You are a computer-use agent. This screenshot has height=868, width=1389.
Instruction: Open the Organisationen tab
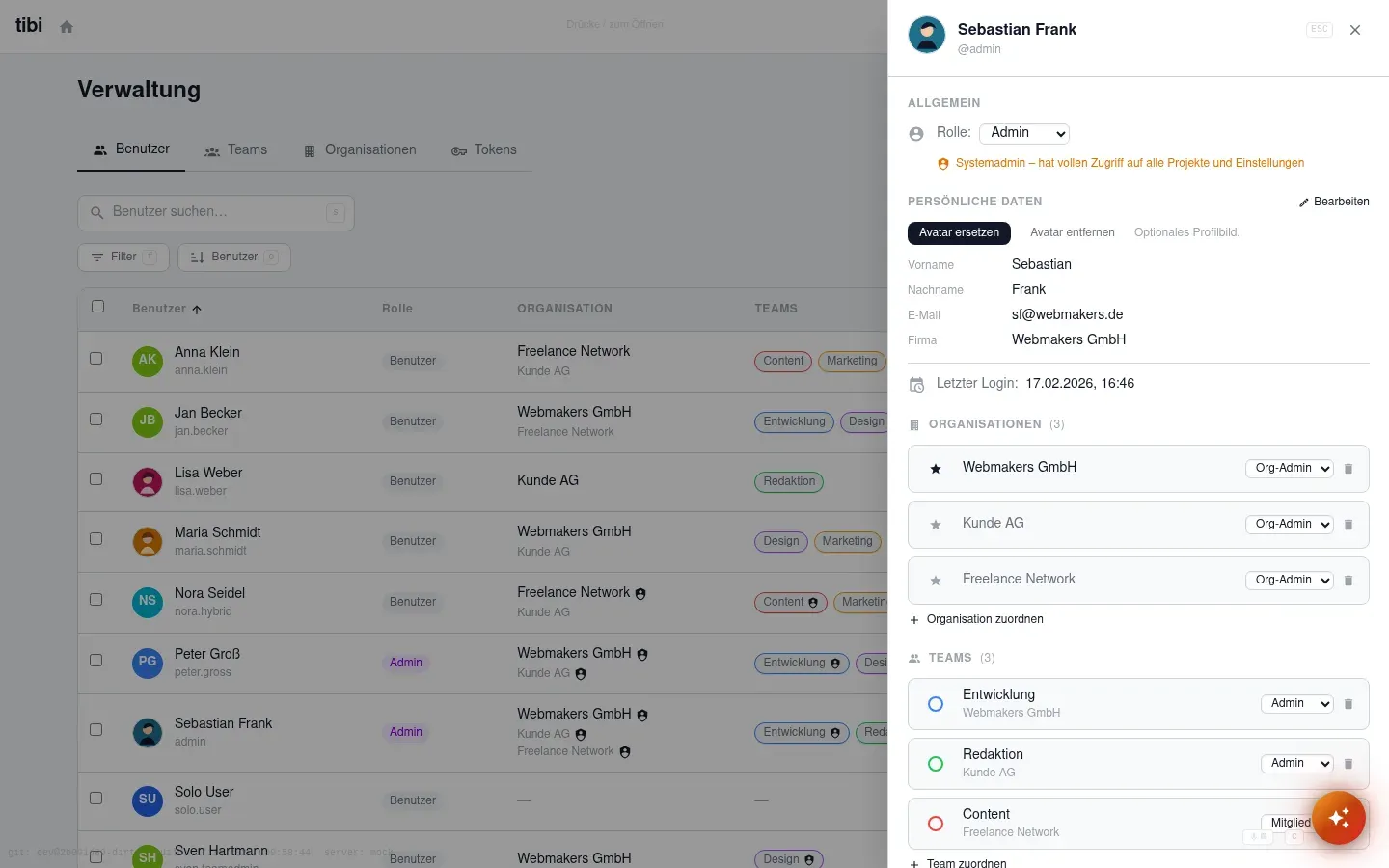(x=360, y=149)
